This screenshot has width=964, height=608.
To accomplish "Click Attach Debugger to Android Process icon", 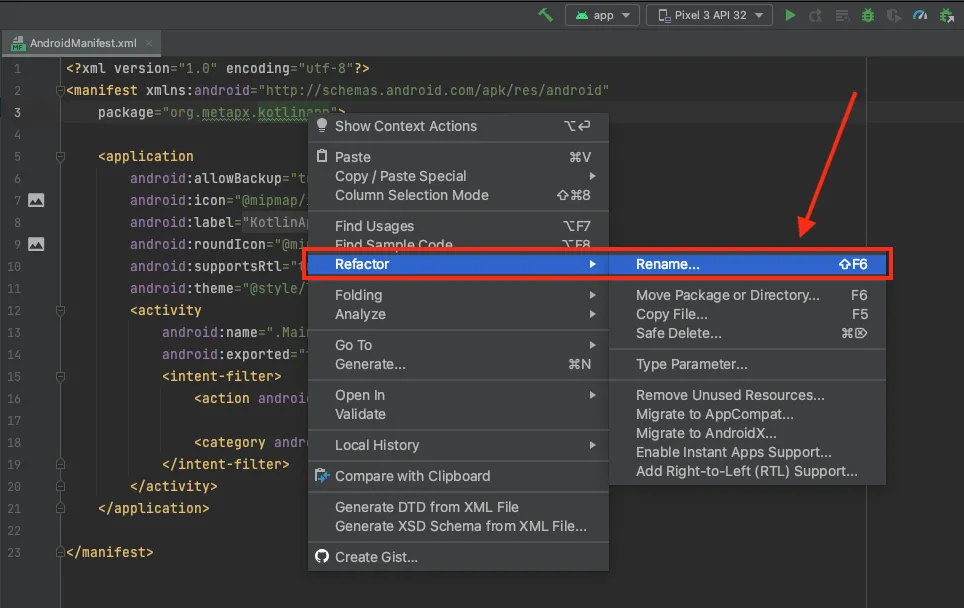I will point(947,15).
